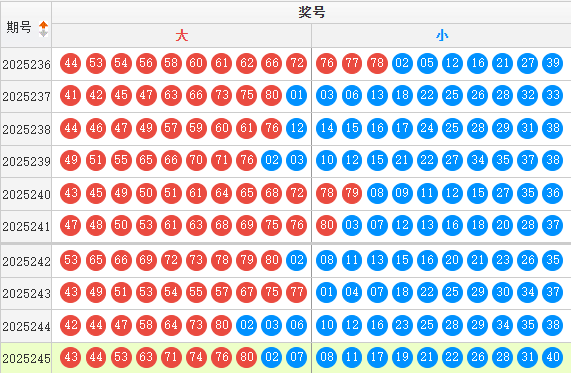Viewport: 571px width, 373px height.
Task: Select red ball 77 in row 2025243
Action: [x=296, y=292]
